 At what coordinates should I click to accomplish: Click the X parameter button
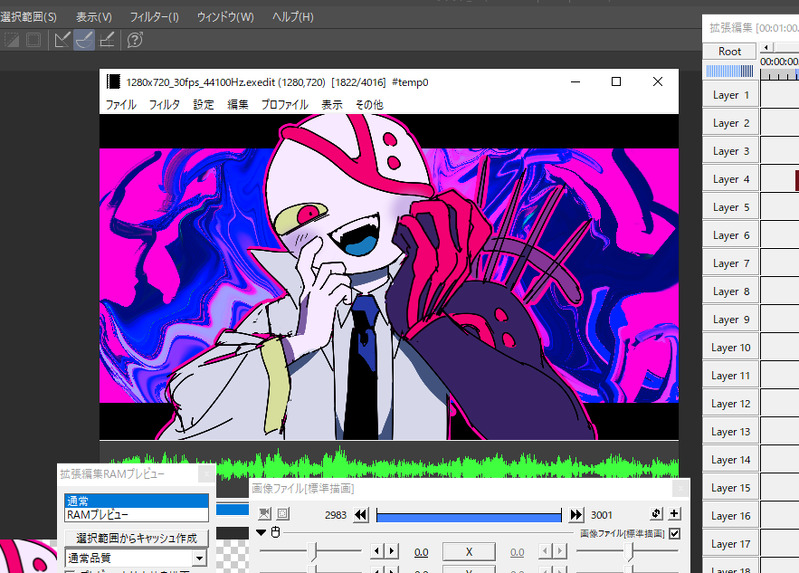pos(469,552)
